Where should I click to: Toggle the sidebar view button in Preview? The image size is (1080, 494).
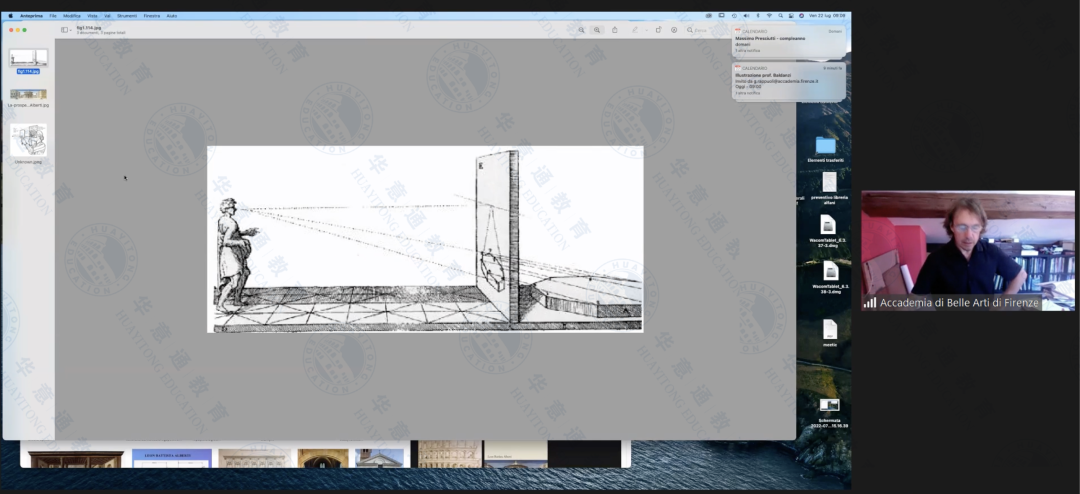click(x=64, y=30)
